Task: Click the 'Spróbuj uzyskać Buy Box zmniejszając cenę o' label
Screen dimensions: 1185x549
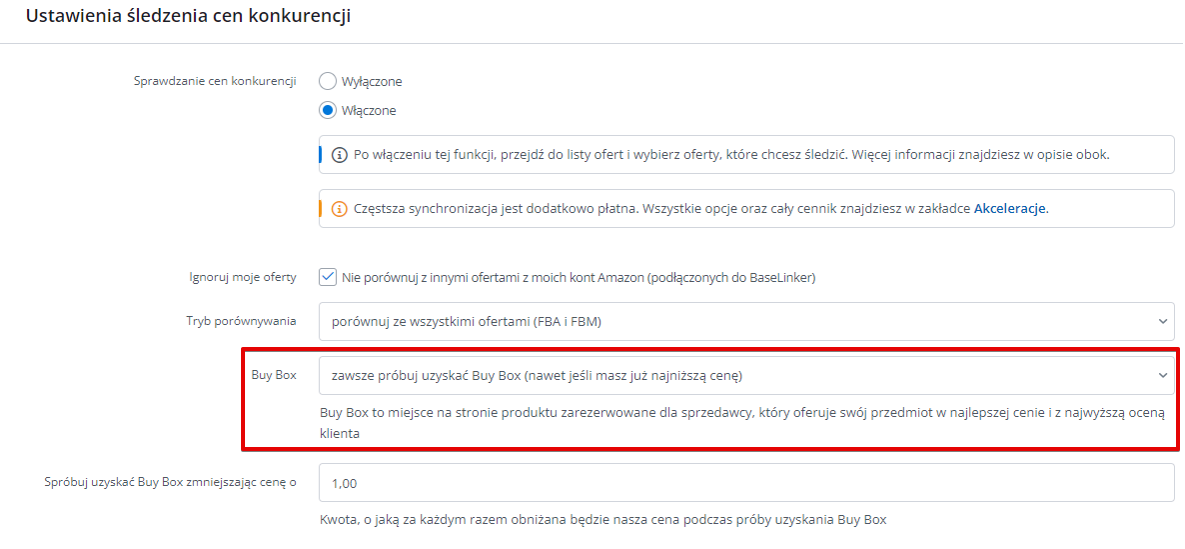Action: pyautogui.click(x=170, y=483)
